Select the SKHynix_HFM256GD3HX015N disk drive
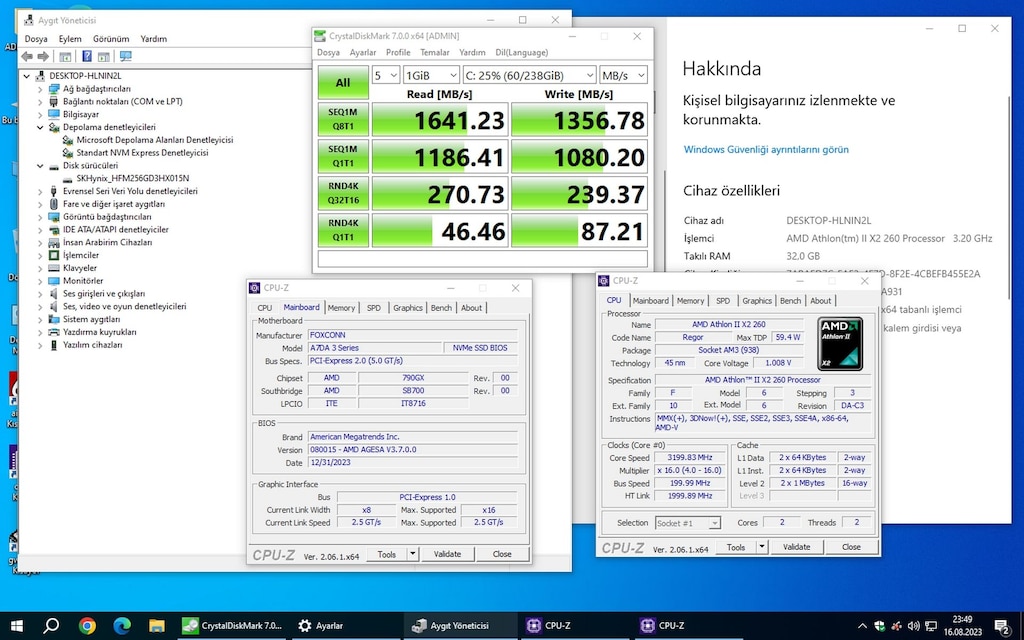The width and height of the screenshot is (1024, 640). coord(133,178)
